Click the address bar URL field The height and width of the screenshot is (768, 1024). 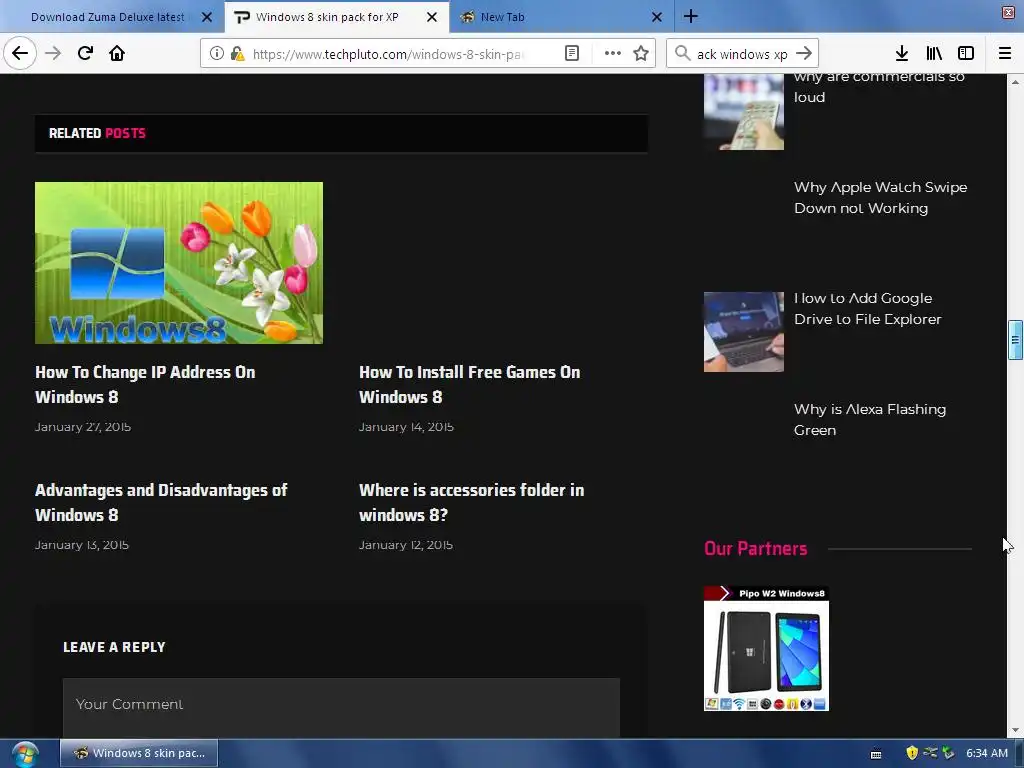[x=389, y=54]
